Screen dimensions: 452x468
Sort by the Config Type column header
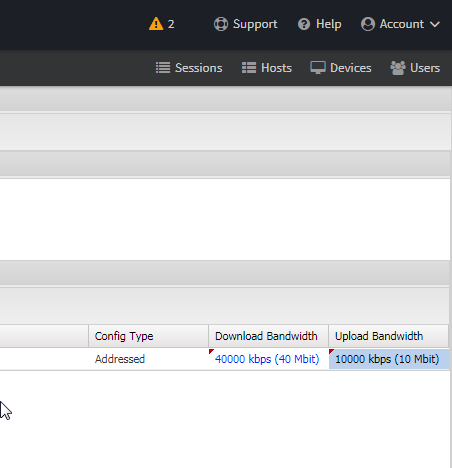tap(148, 336)
